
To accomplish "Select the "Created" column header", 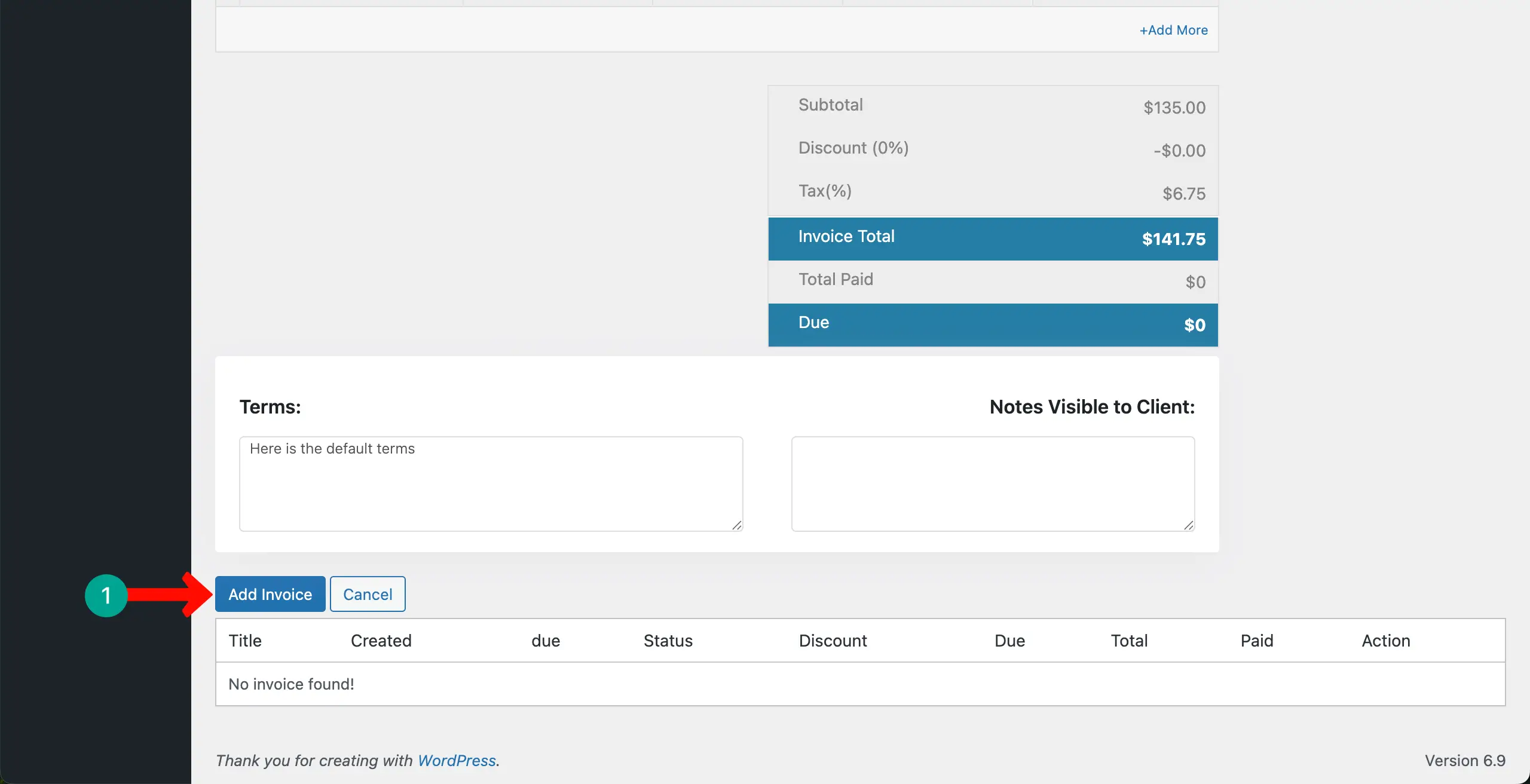I will (381, 640).
